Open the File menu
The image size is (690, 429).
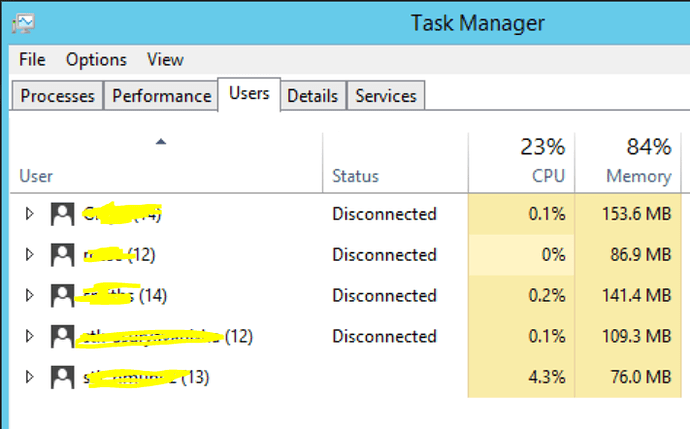(32, 59)
